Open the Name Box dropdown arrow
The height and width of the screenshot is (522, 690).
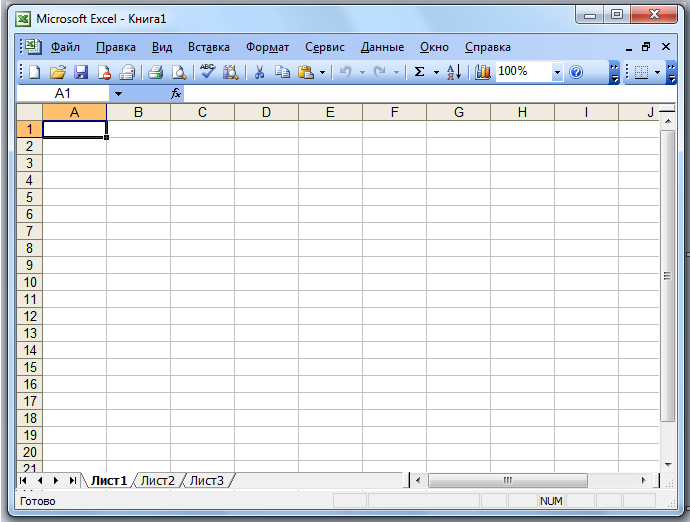118,93
